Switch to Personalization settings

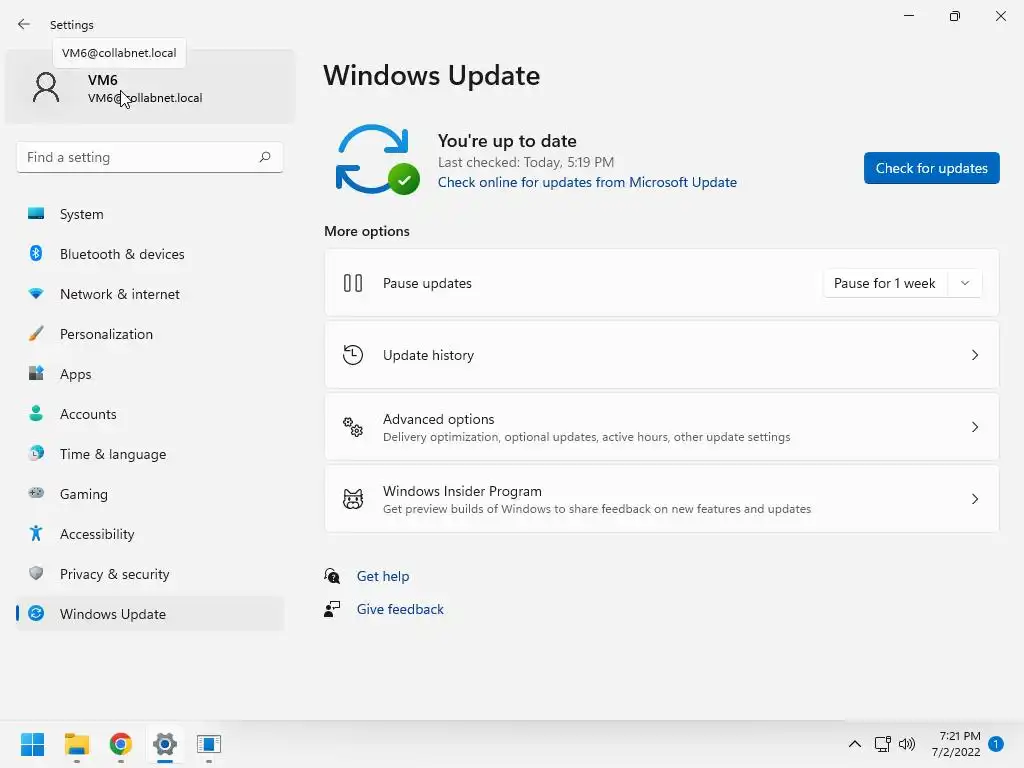[x=150, y=334]
